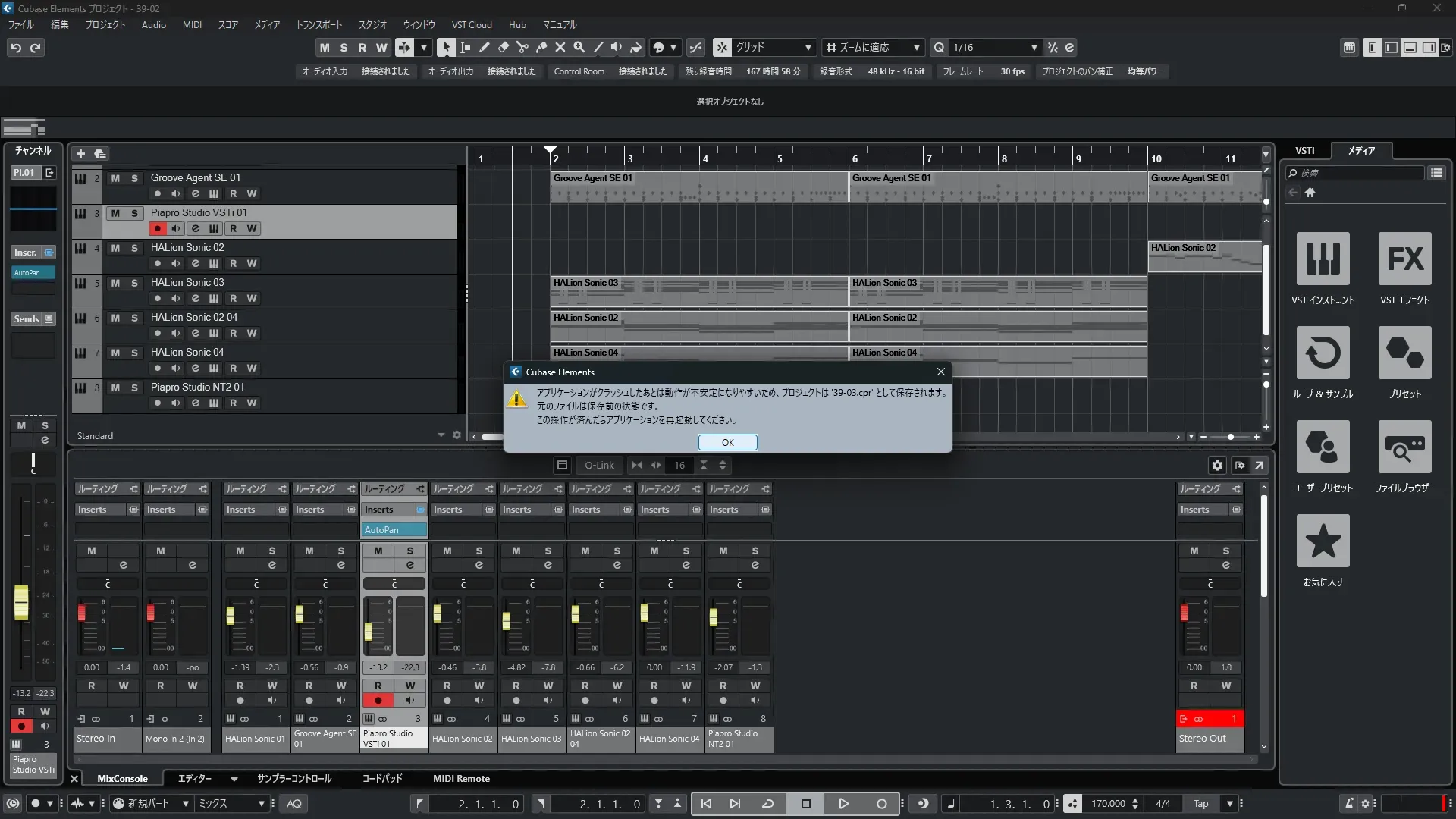1456x819 pixels.
Task: Open VST Instruments media tile
Action: tap(1323, 259)
